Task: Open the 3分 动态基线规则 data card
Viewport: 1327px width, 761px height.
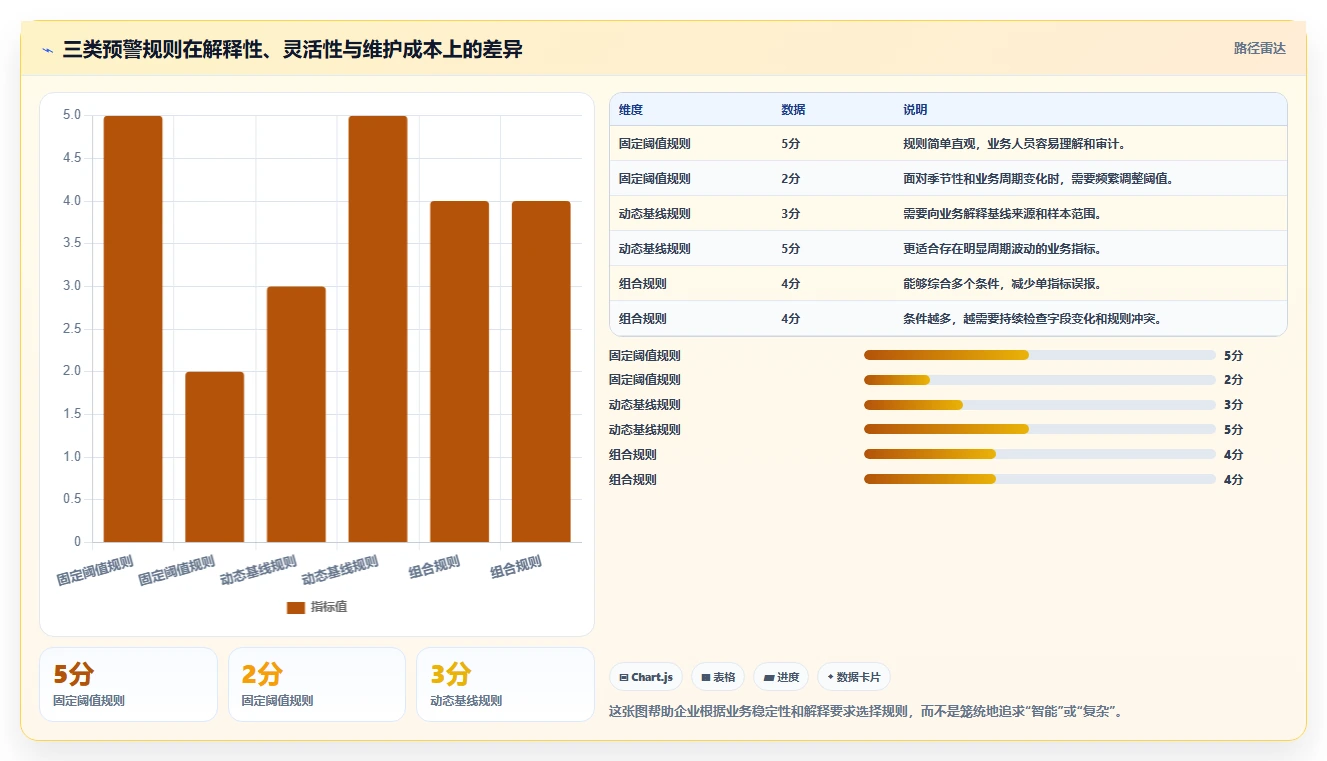Action: click(505, 684)
